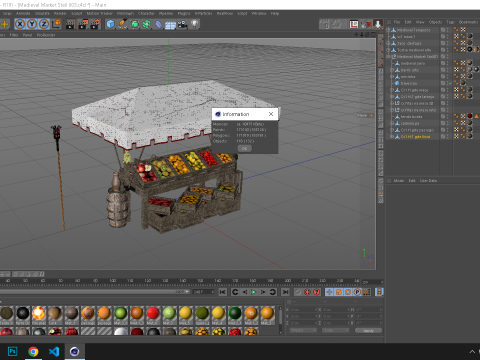Toggle the Autokeying red button

307,292
